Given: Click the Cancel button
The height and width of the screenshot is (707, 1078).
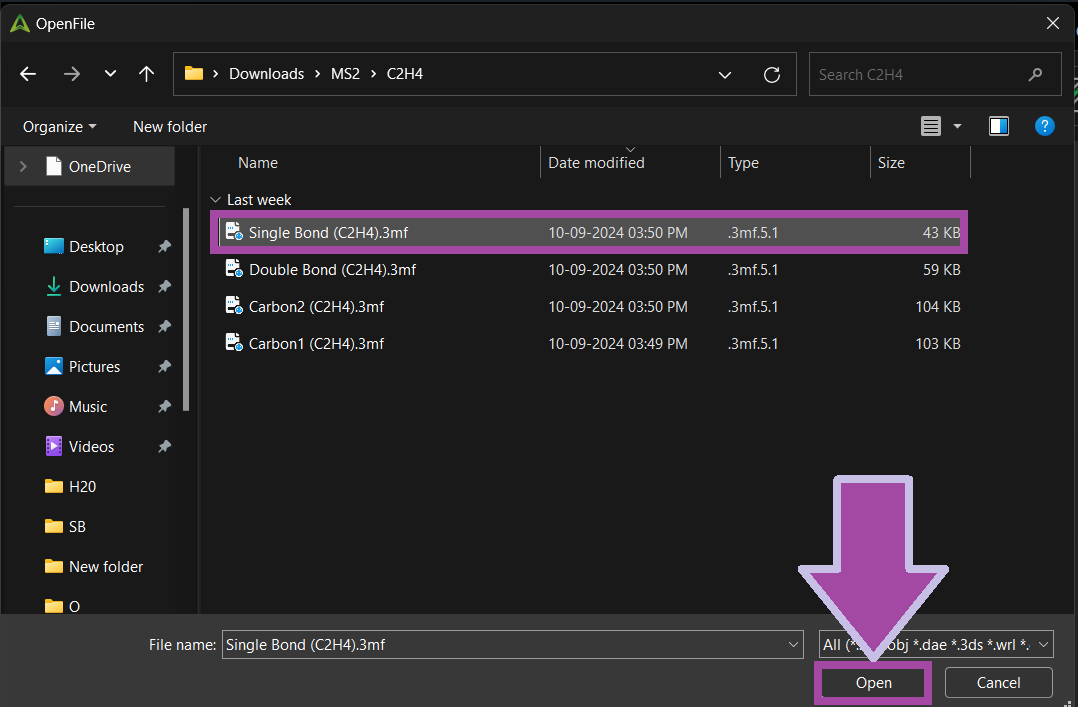Looking at the screenshot, I should (998, 683).
